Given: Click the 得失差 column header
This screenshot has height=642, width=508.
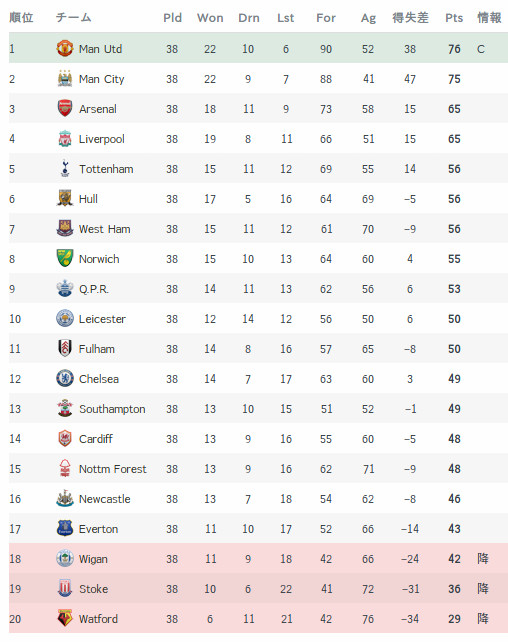Looking at the screenshot, I should click(x=410, y=18).
